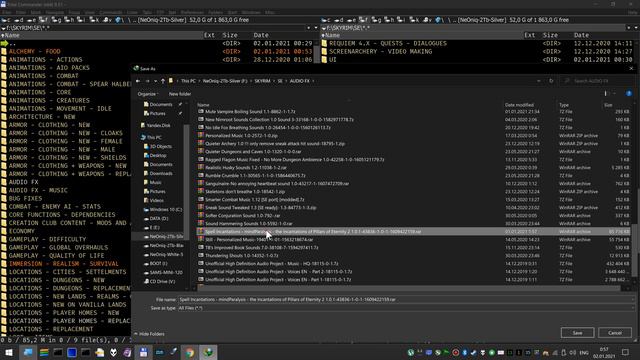Image resolution: width=640 pixels, height=360 pixels.
Task: Select This PC in navigation pane
Action: pyautogui.click(x=154, y=138)
